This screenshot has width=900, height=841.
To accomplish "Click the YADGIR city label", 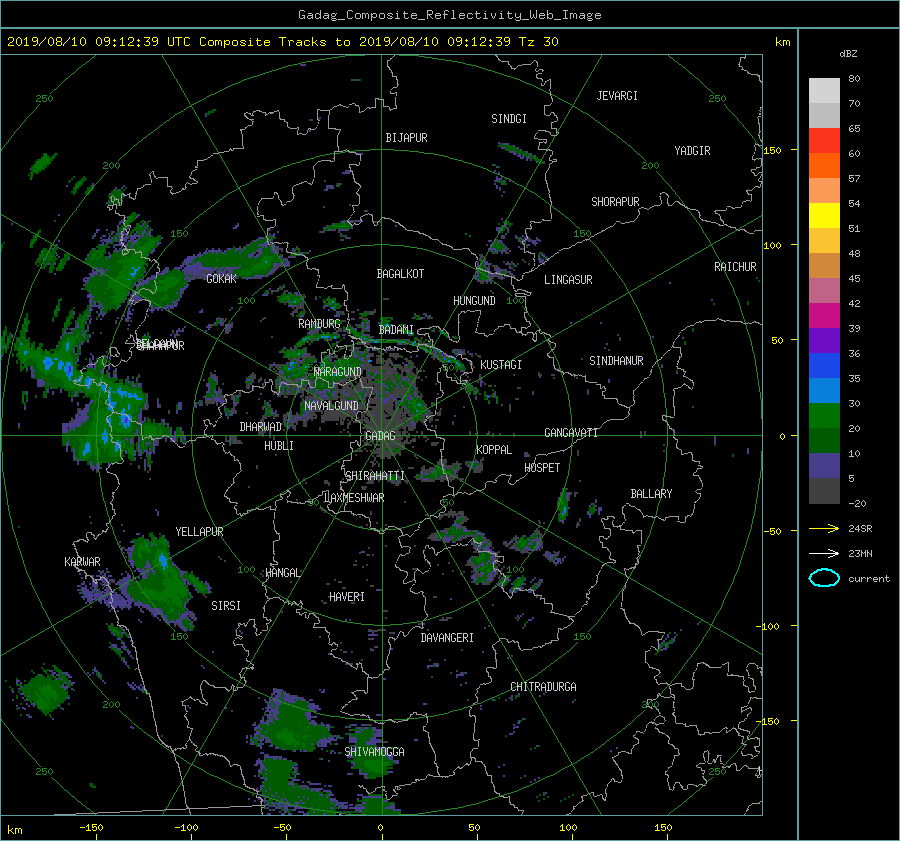I will [x=692, y=151].
